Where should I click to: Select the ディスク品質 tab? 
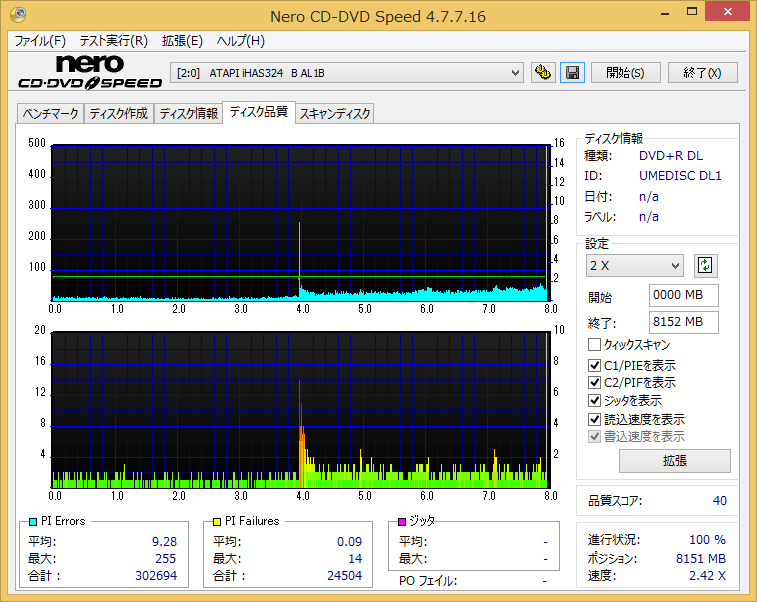(x=259, y=112)
